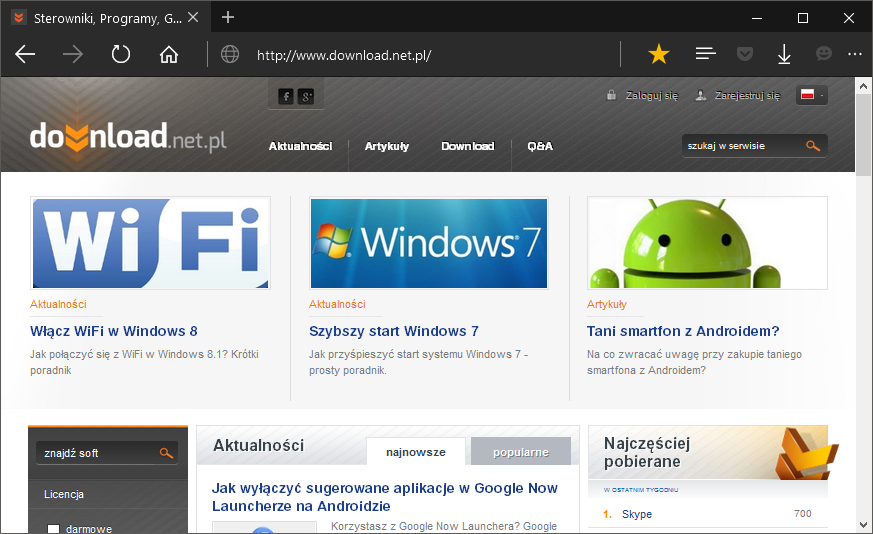This screenshot has width=873, height=534.
Task: Click the WiFi article thumbnail
Action: click(x=150, y=243)
